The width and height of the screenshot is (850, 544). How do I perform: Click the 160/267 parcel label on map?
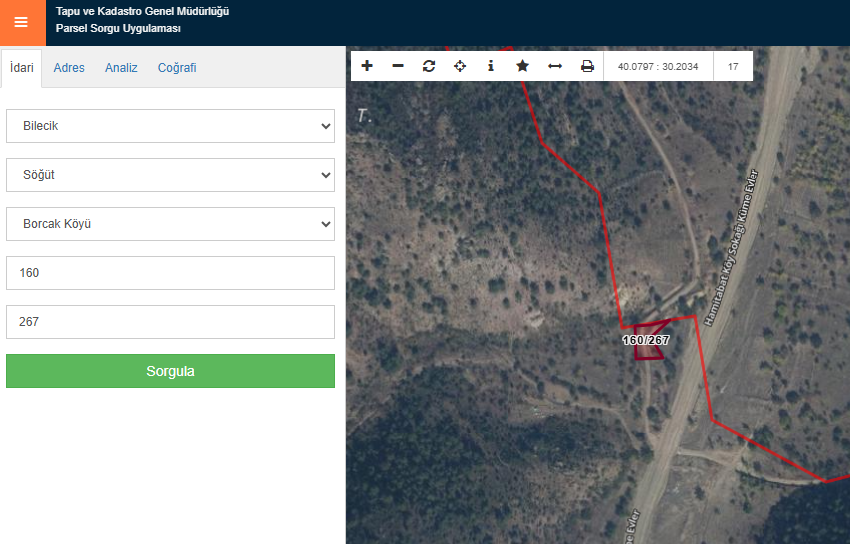(646, 340)
